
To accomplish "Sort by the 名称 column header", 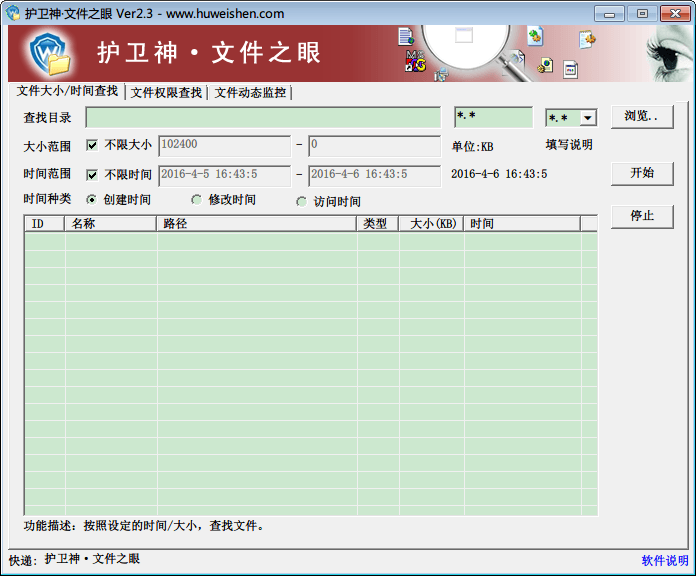I will click(x=111, y=224).
